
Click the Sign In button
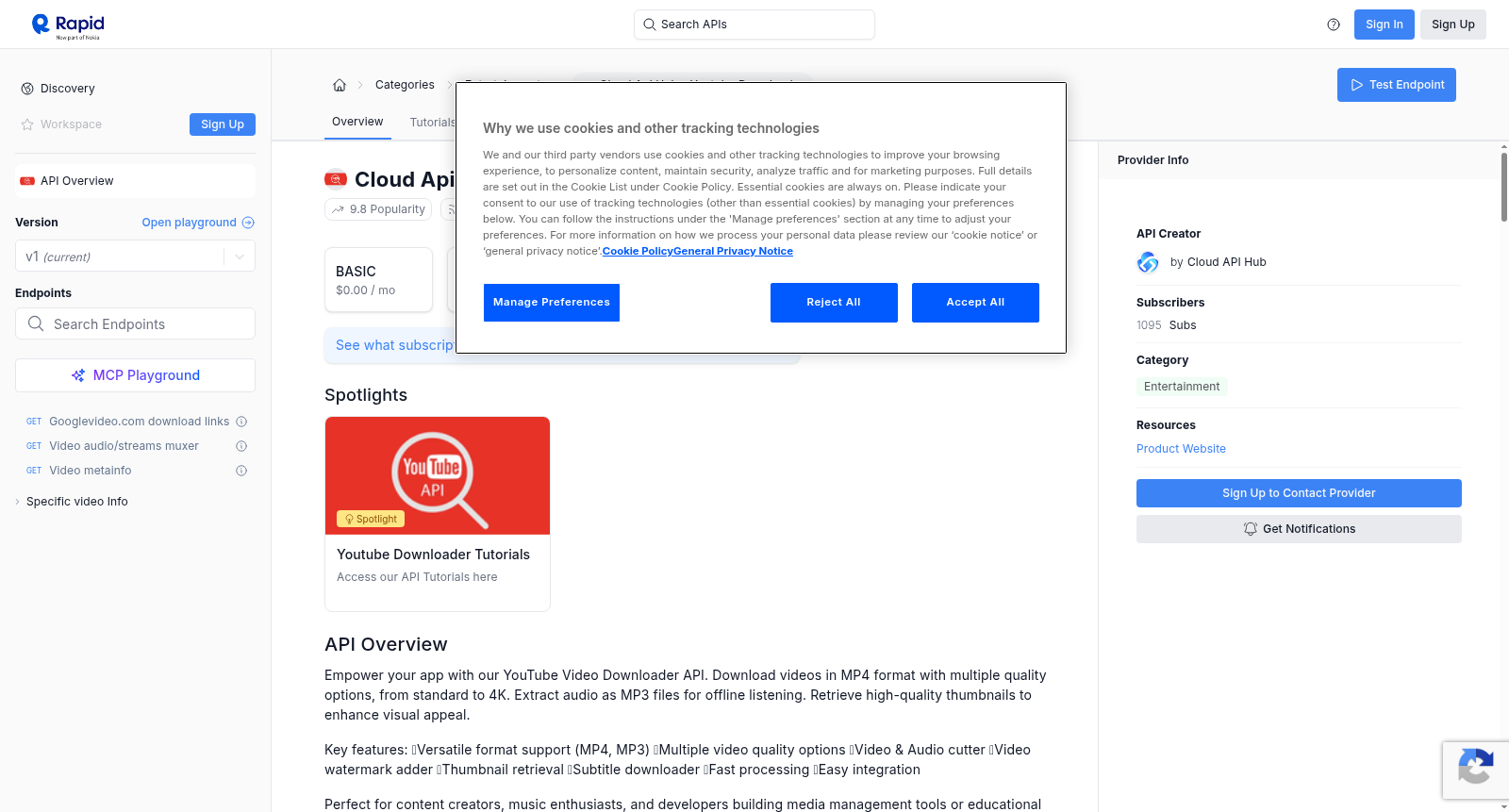pyautogui.click(x=1385, y=25)
